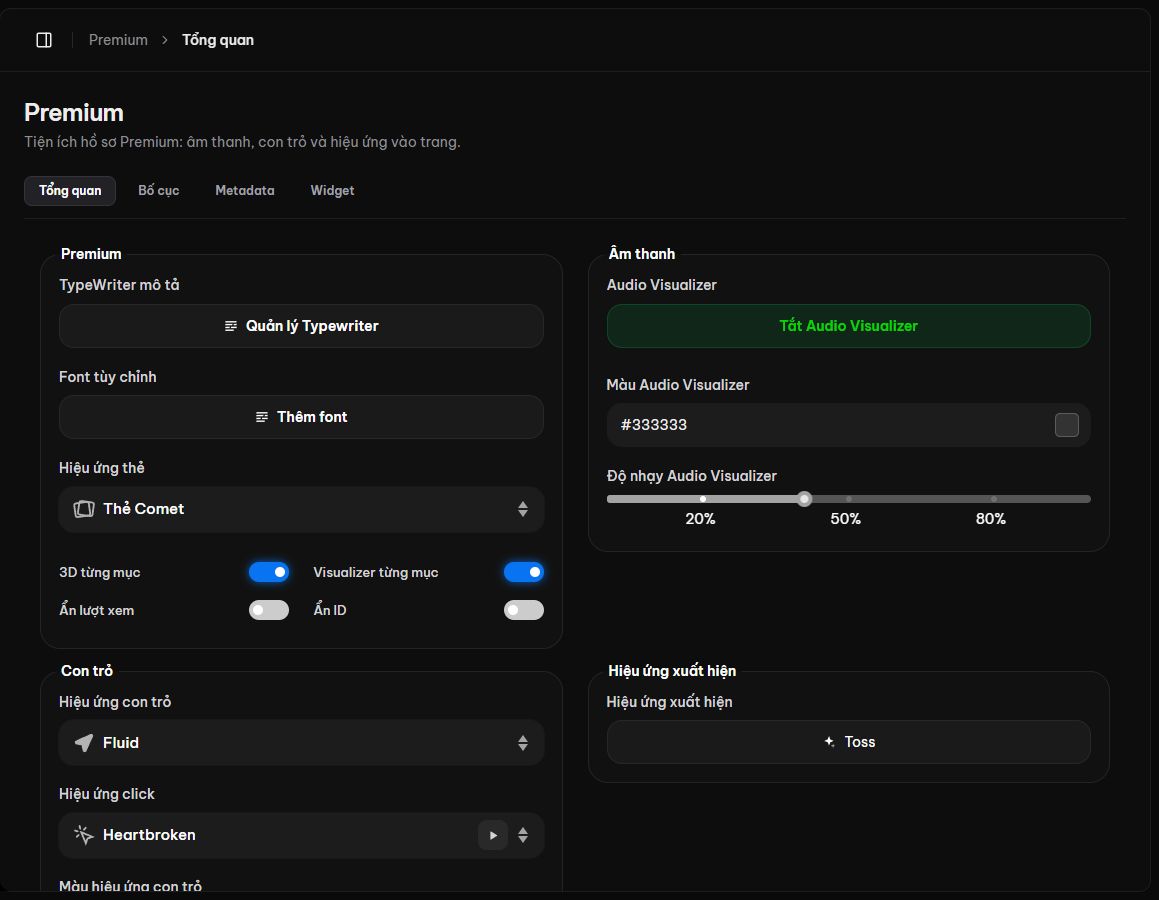Open the Audio Visualizer color swatch
Image resolution: width=1159 pixels, height=900 pixels.
pyautogui.click(x=1067, y=425)
